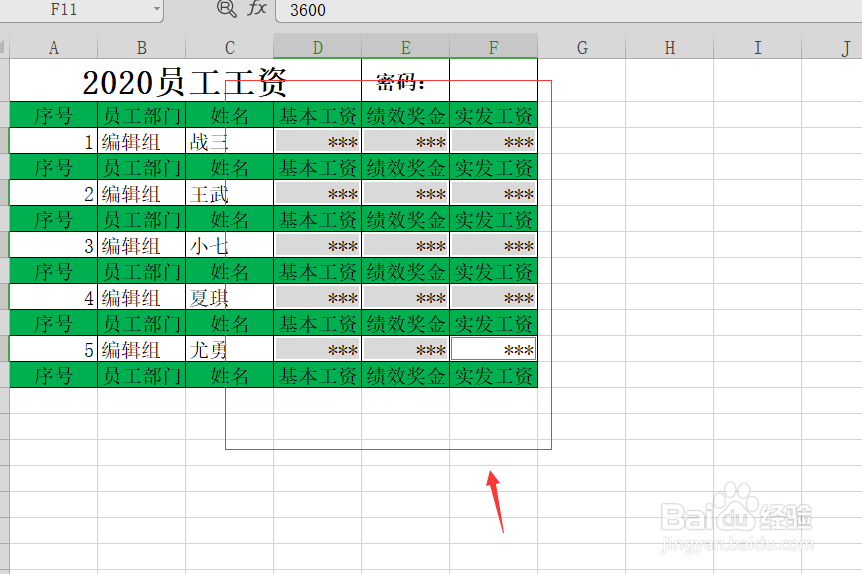Select the 编辑组 cell in row numbered 3
The width and height of the screenshot is (862, 574).
click(142, 245)
